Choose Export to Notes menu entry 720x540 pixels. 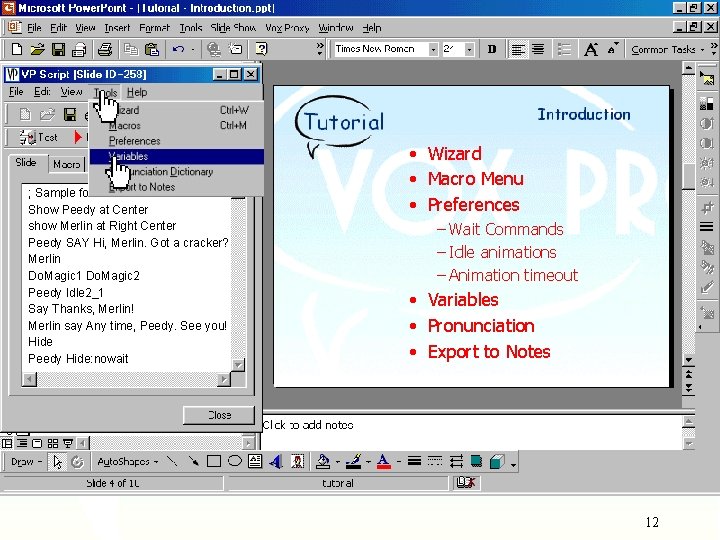(177, 187)
